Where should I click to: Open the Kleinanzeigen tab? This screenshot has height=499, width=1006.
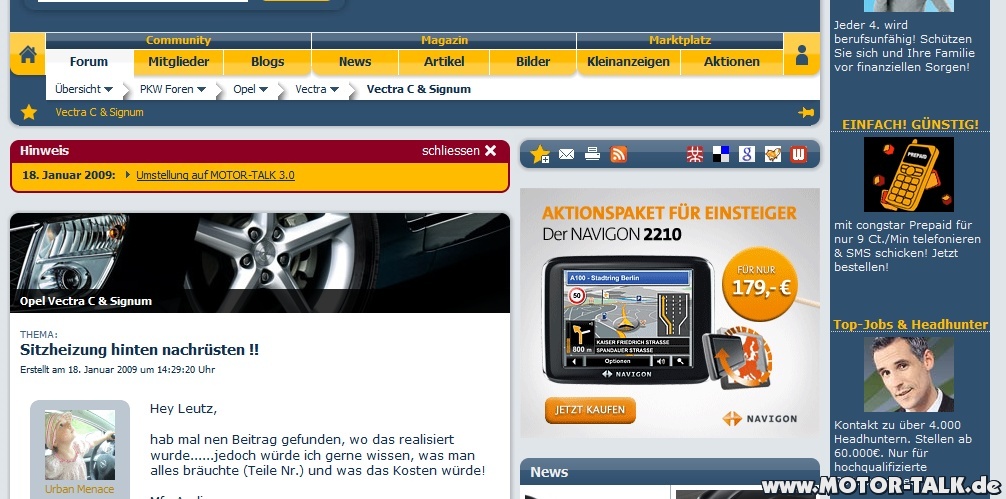pyautogui.click(x=629, y=62)
